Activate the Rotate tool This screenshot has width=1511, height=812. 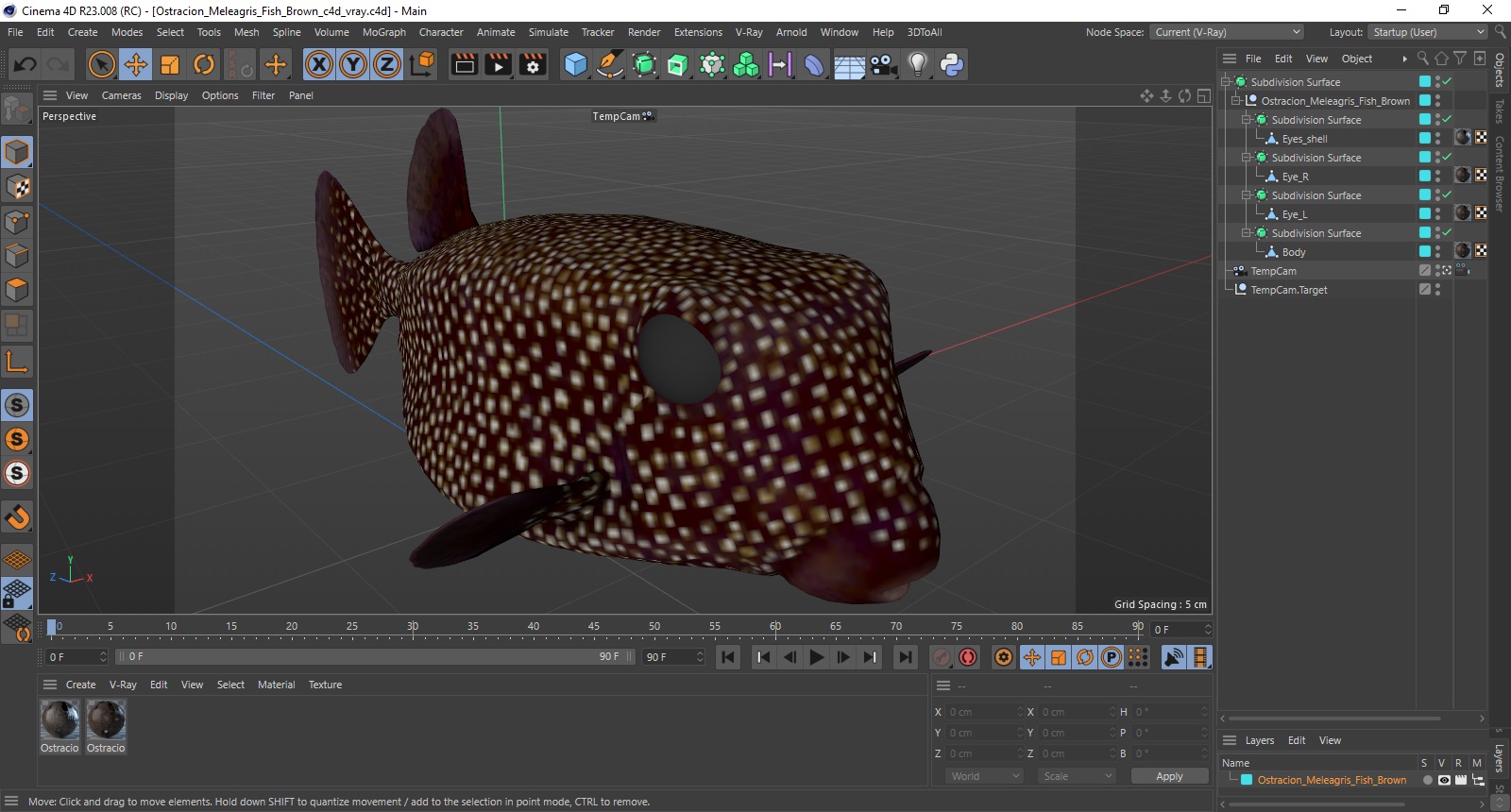coord(204,64)
